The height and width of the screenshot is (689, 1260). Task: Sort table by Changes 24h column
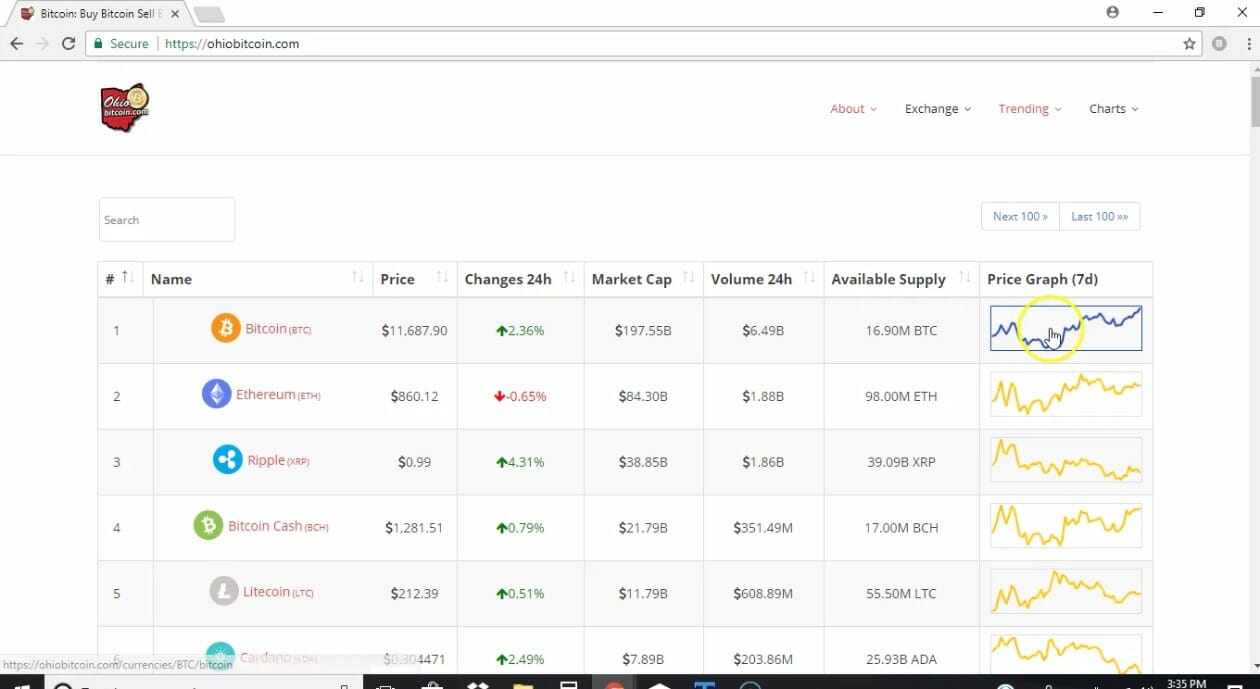568,278
